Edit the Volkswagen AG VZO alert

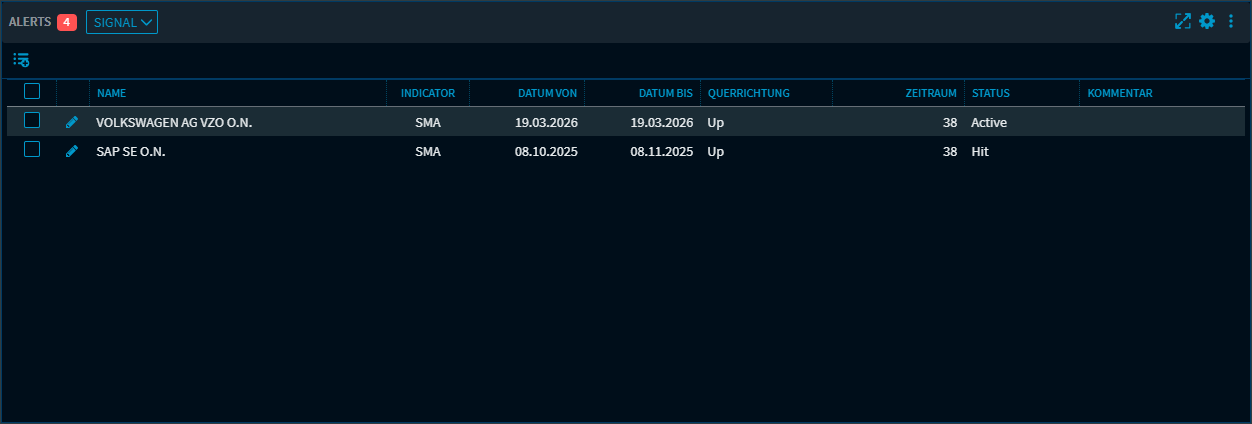(x=71, y=122)
